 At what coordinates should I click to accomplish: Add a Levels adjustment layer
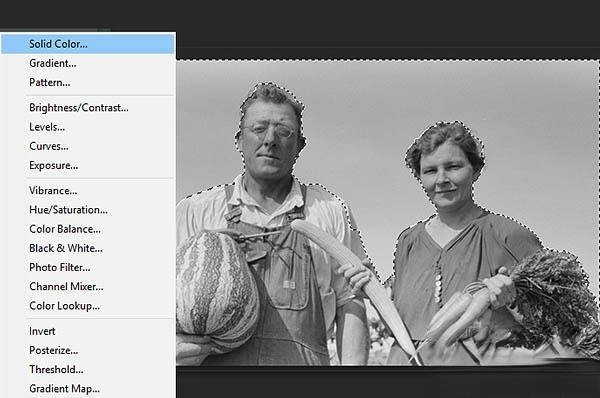pos(88,127)
